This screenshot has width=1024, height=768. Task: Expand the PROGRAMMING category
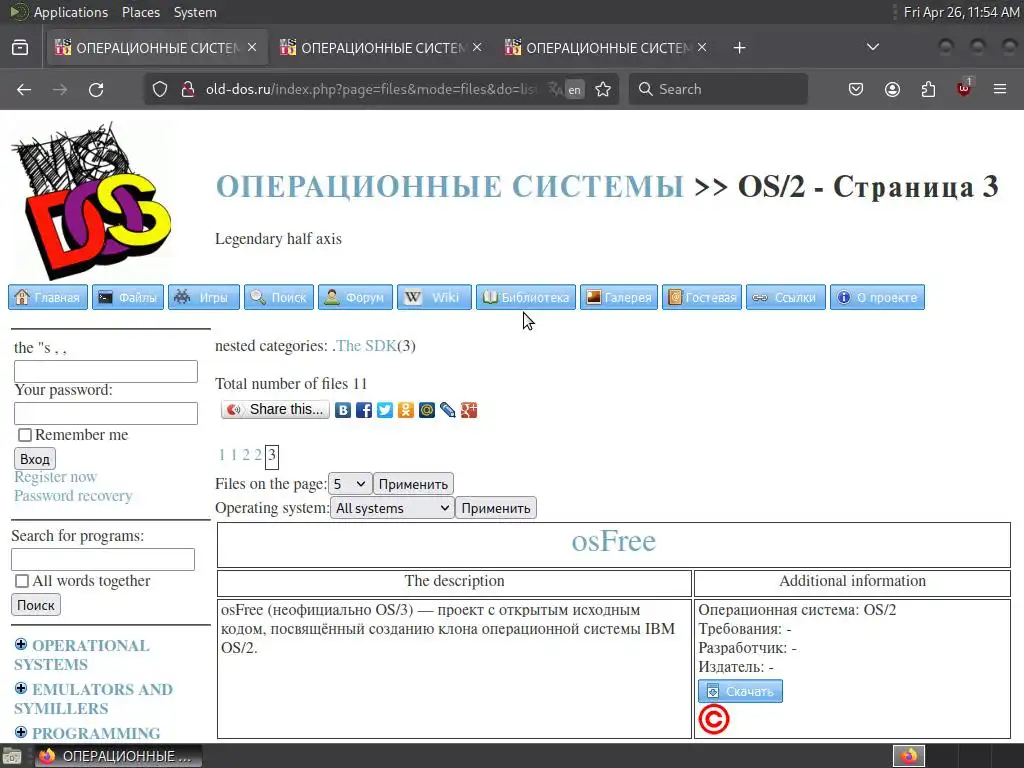pos(21,732)
